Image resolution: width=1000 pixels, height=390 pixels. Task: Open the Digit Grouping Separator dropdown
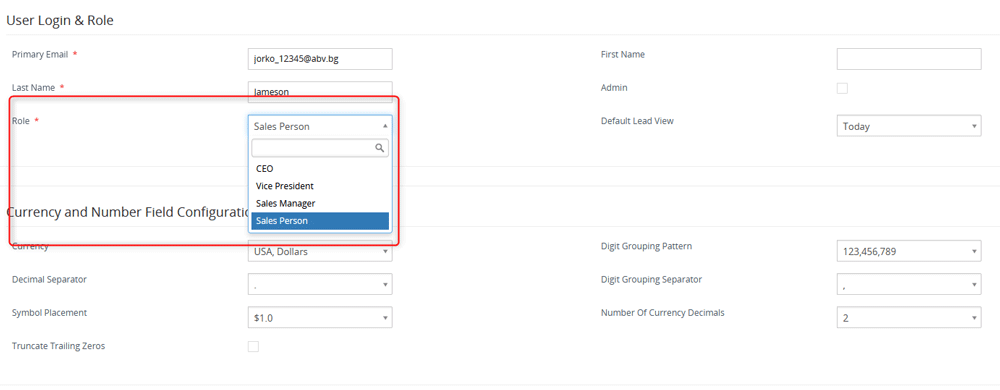908,284
